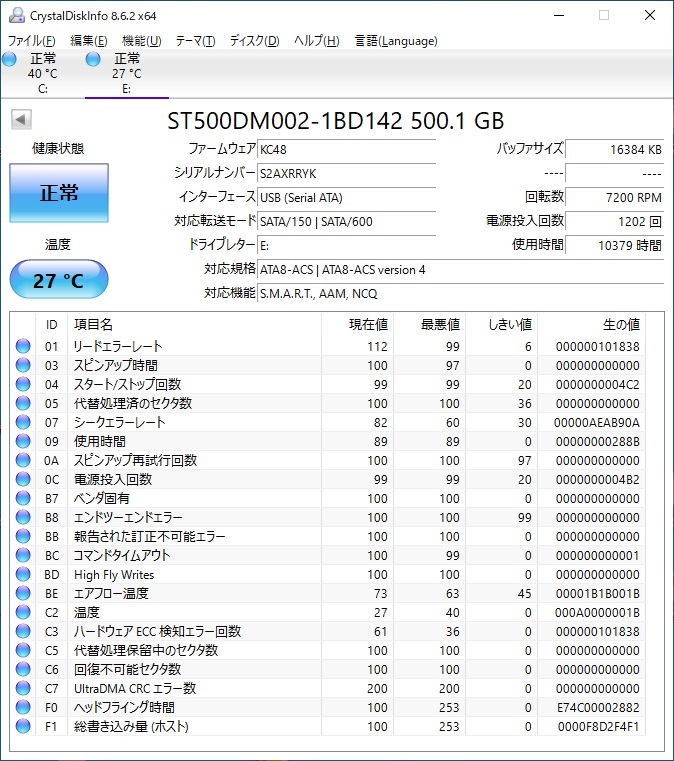Image resolution: width=674 pixels, height=761 pixels.
Task: Click the transfer mode field SATA/150 | SATA/600
Action: tap(346, 221)
